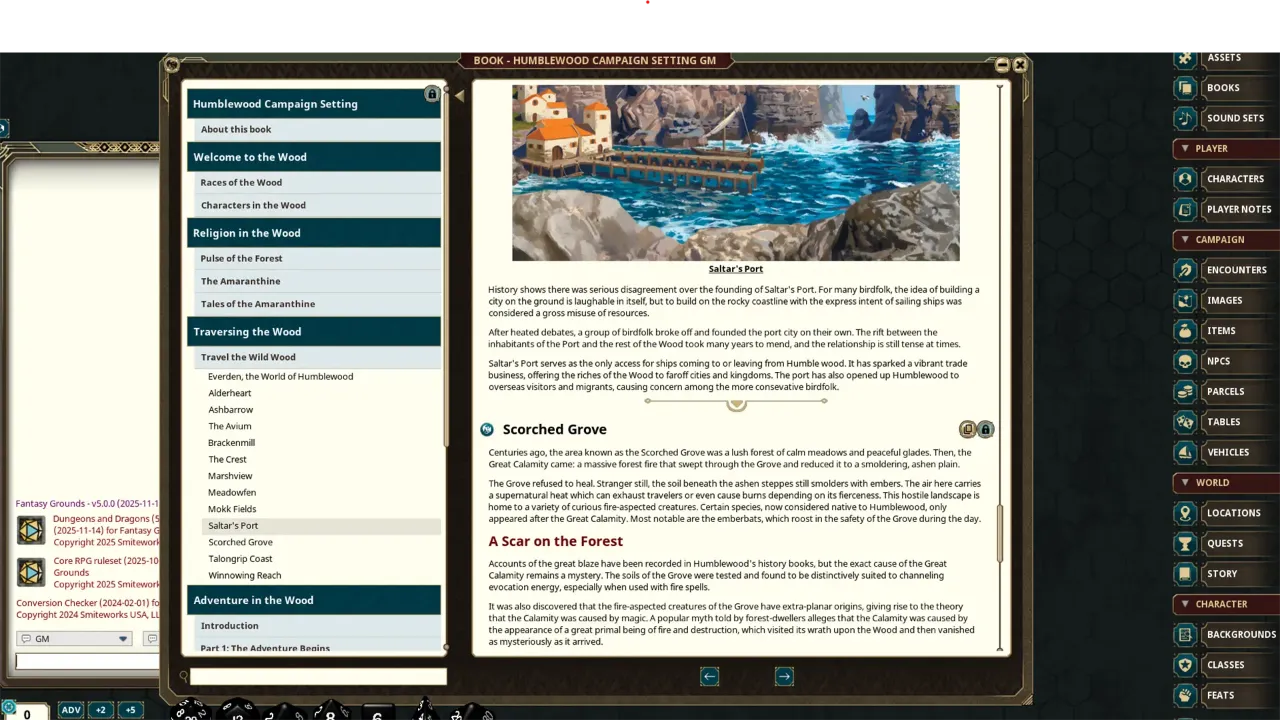Open the Locations pin icon

(x=1185, y=513)
